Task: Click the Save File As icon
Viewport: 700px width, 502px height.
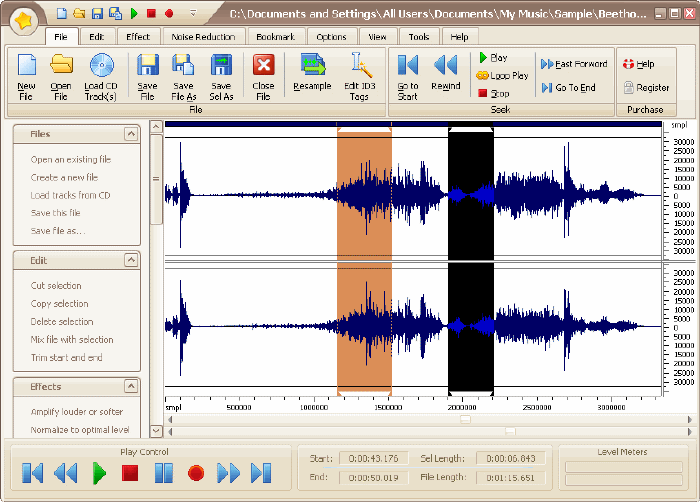Action: pos(183,65)
